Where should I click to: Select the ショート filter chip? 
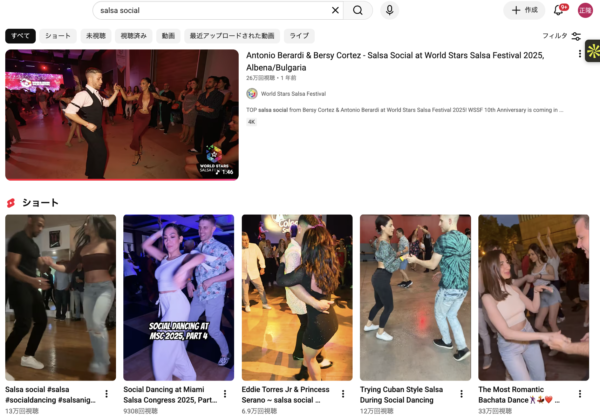click(x=58, y=36)
